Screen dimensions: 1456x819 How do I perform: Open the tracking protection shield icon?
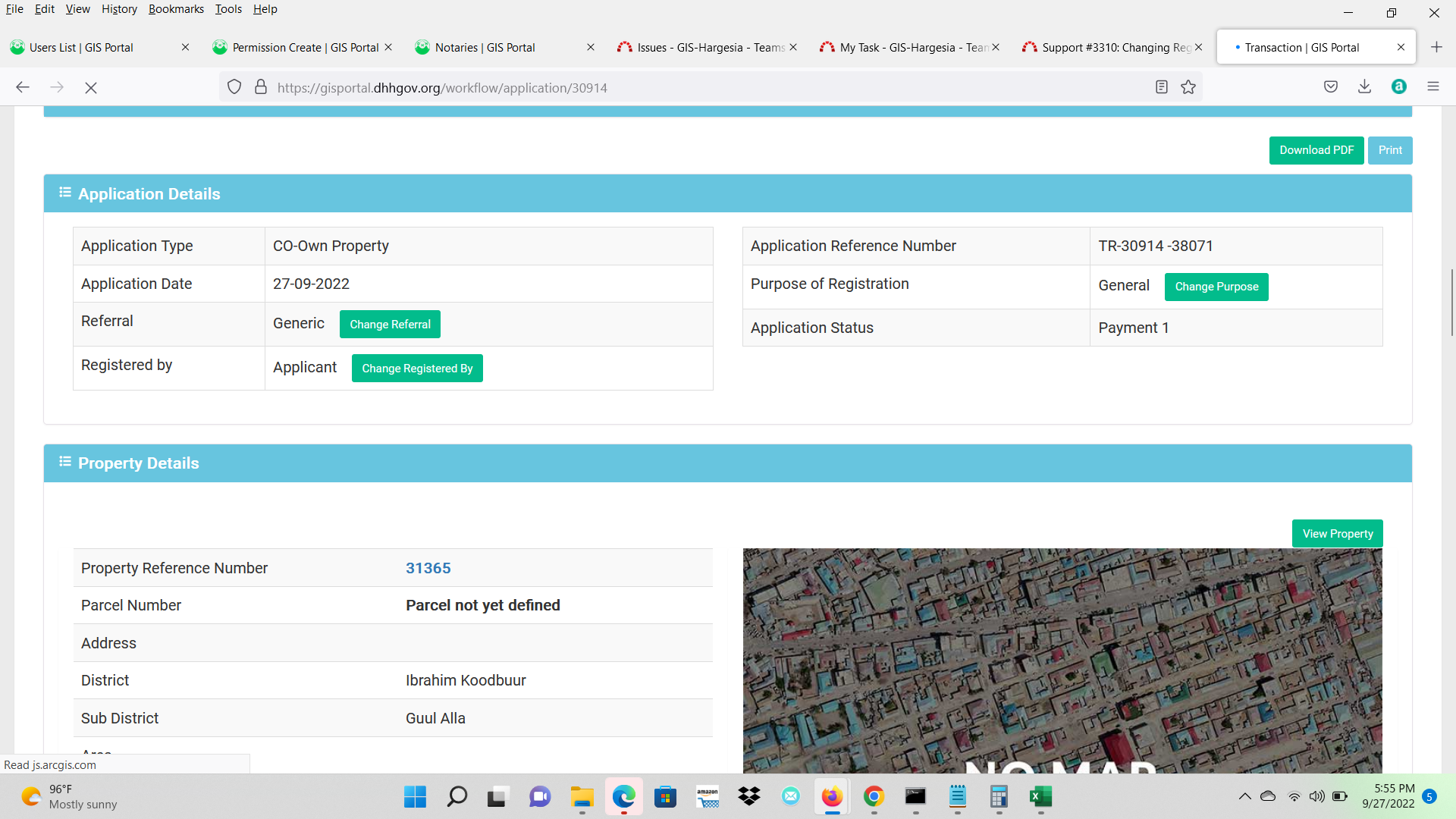[234, 87]
